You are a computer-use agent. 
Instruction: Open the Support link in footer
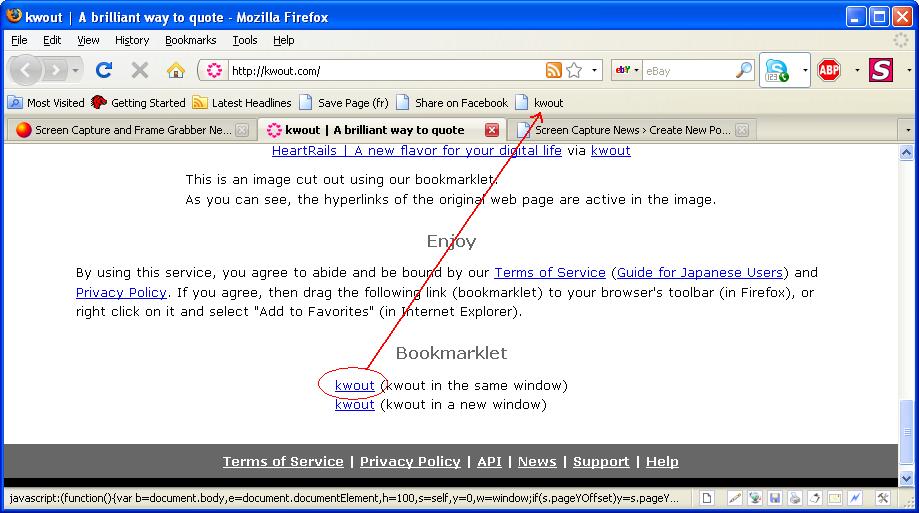[601, 462]
